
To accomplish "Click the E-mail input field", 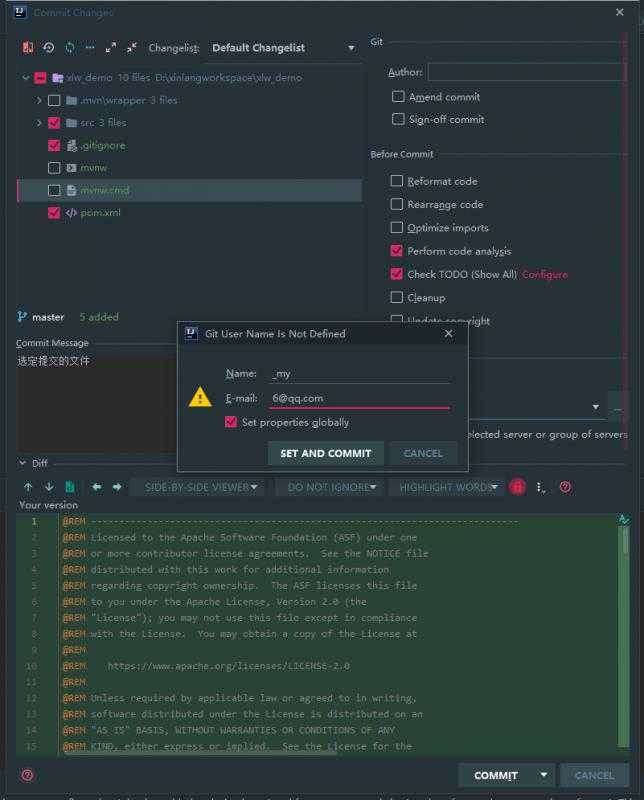I will click(359, 398).
